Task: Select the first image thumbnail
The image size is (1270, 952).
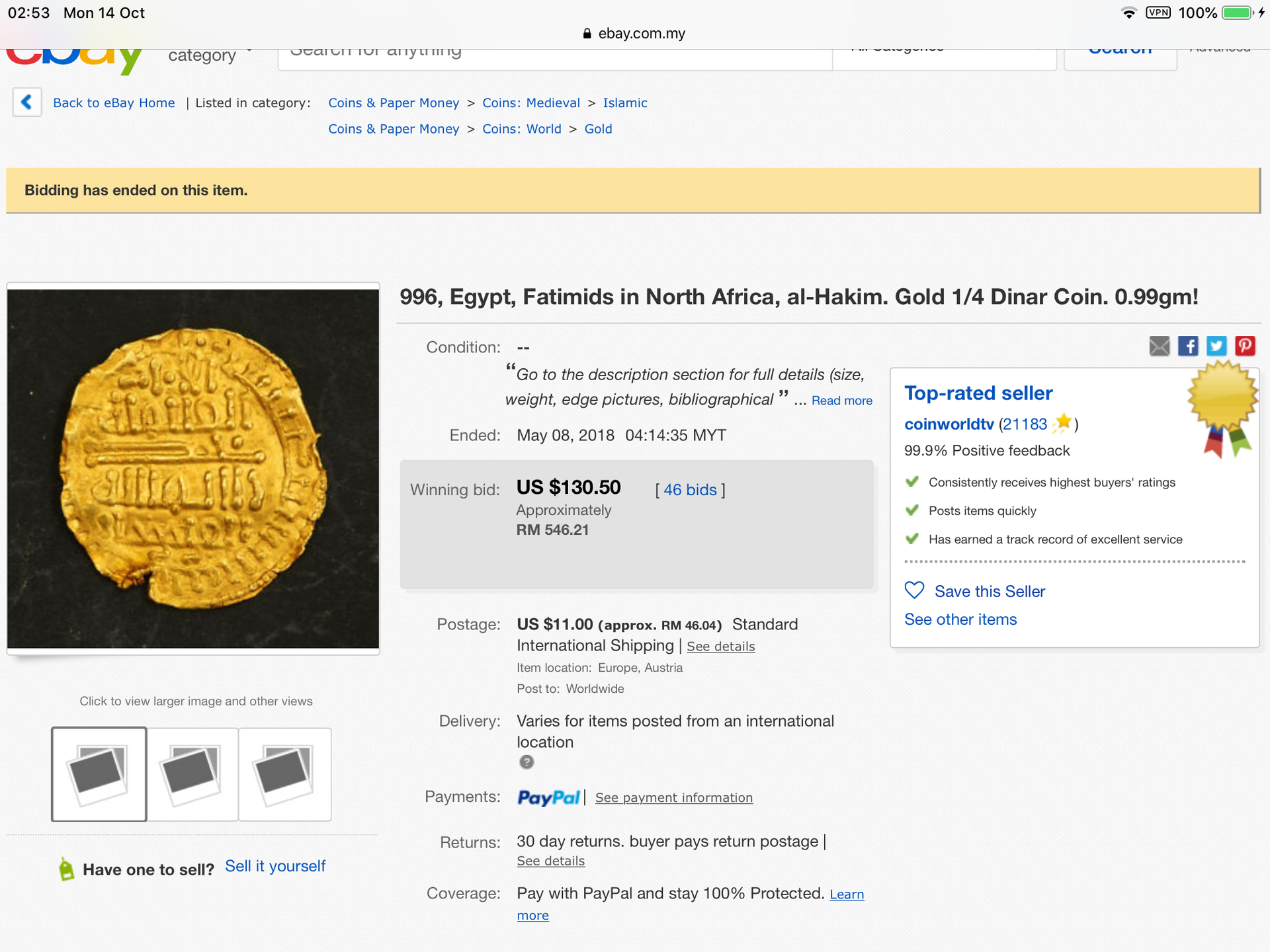Action: [99, 774]
